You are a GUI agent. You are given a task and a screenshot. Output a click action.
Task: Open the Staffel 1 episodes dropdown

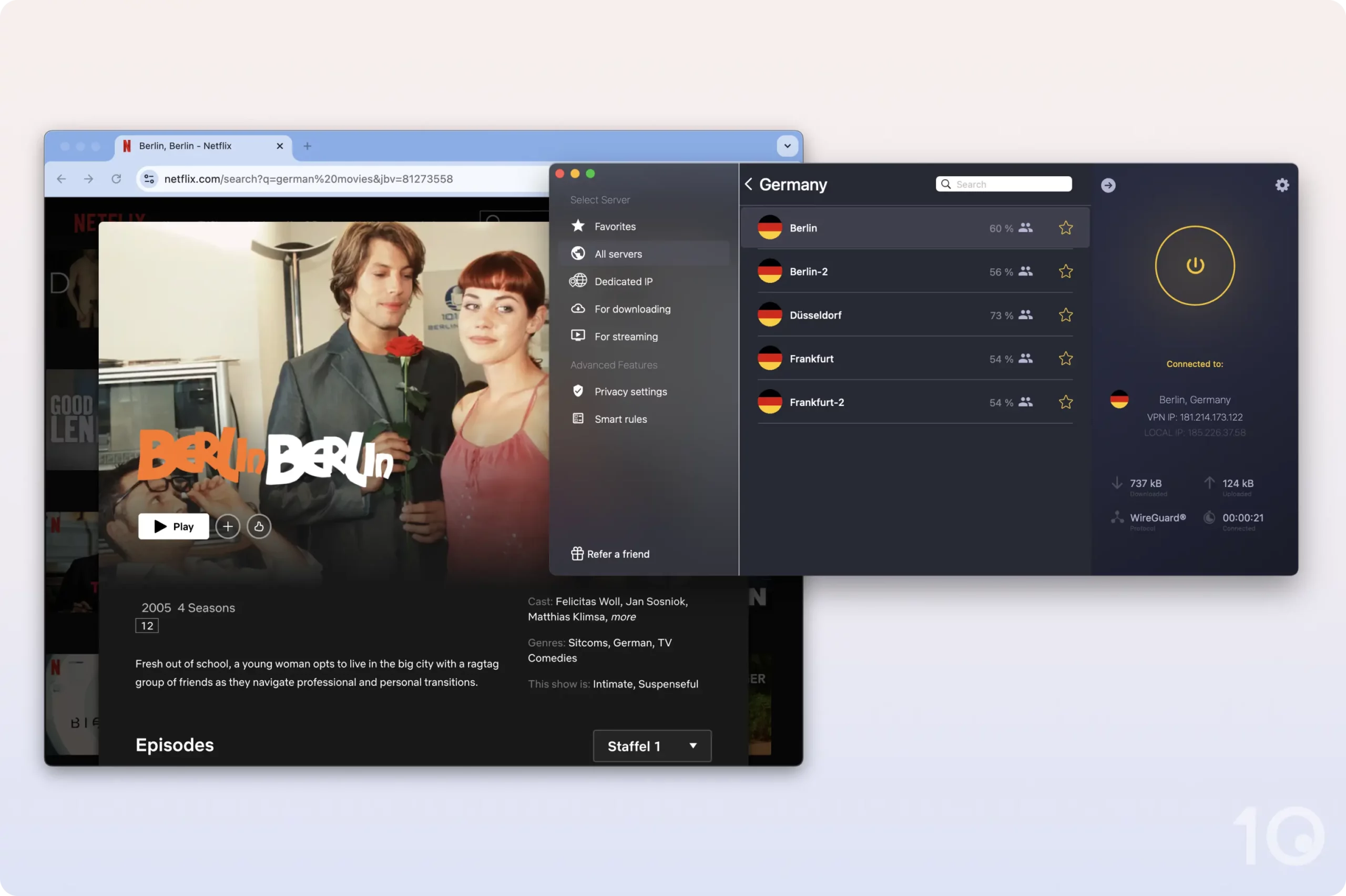point(651,745)
